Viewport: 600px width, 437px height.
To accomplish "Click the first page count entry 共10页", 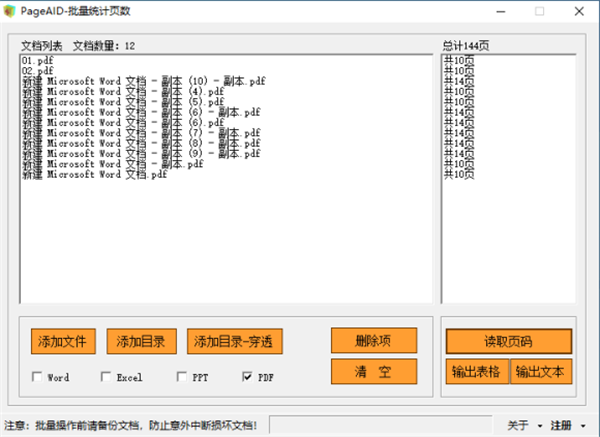I will 459,61.
